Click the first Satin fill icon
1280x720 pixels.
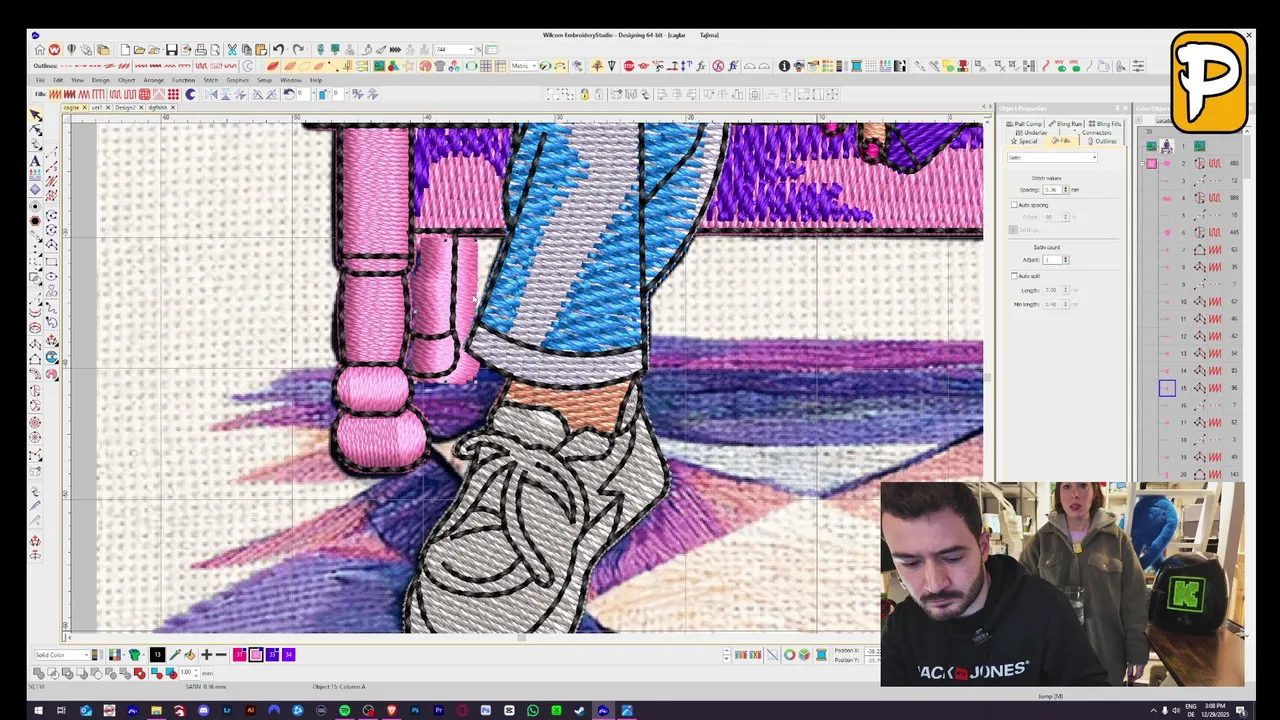coord(55,94)
